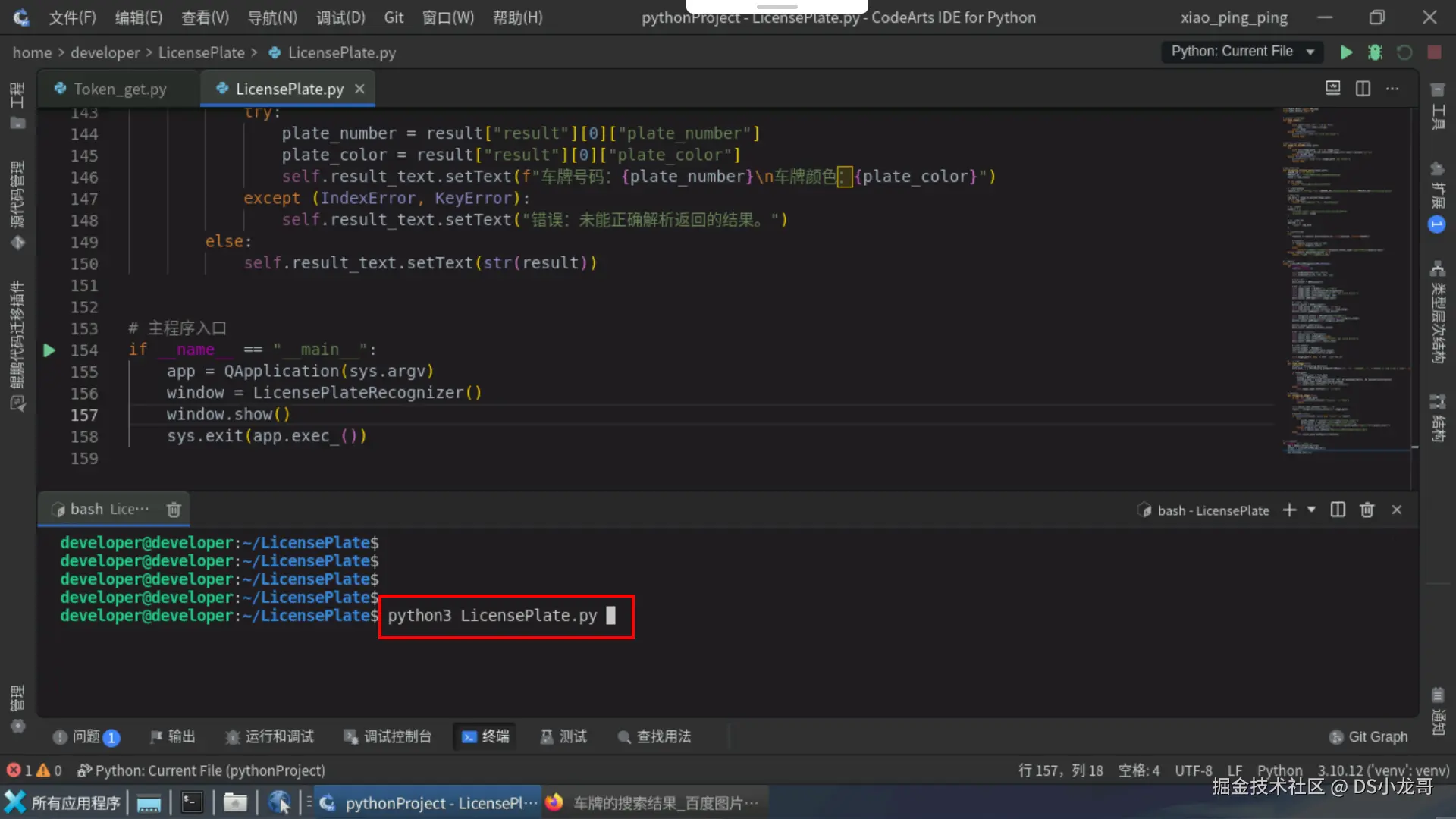The height and width of the screenshot is (819, 1456).
Task: Click run gutter arrow at line 154
Action: point(49,350)
